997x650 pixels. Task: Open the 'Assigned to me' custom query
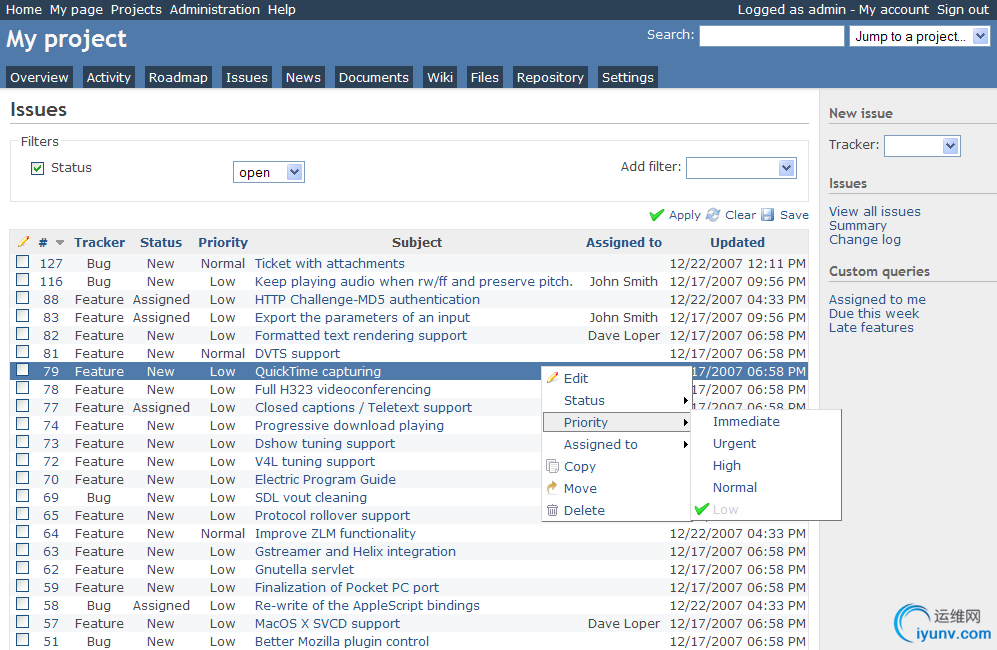click(877, 299)
